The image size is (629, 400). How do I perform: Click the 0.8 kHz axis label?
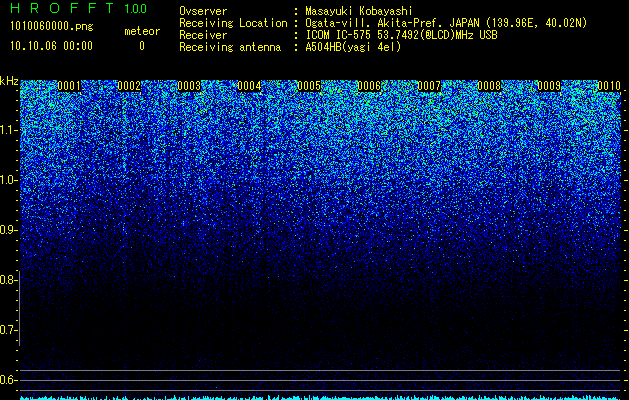[8, 280]
